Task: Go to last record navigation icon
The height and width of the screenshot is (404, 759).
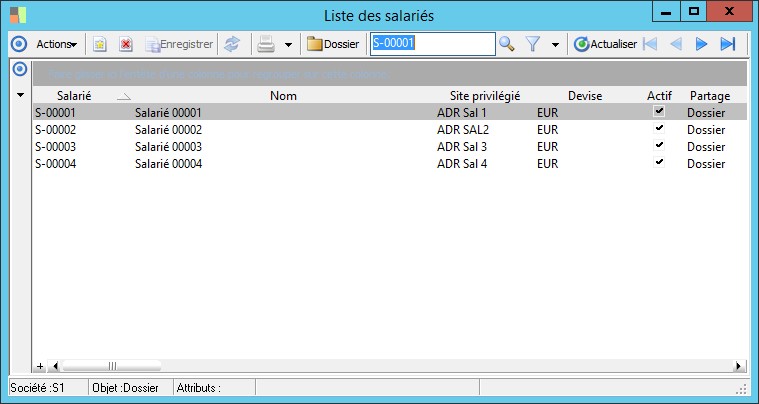Action: click(x=728, y=45)
